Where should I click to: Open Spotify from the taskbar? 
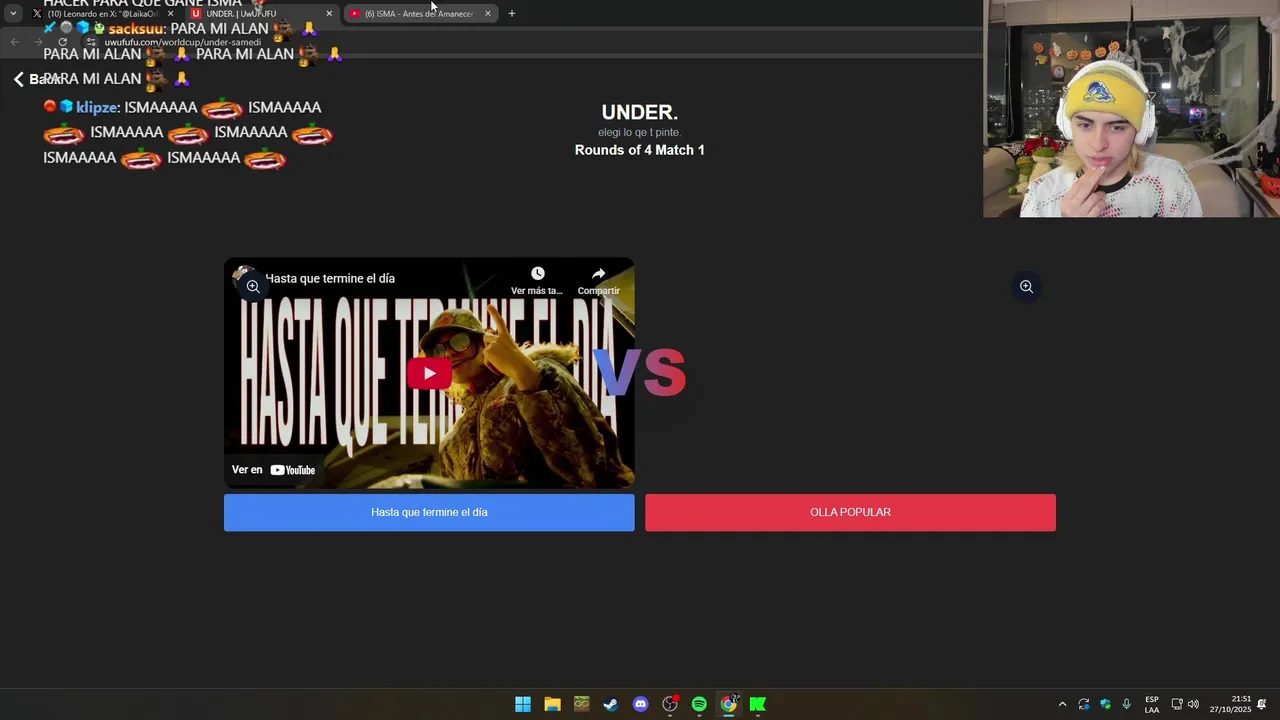pos(699,704)
